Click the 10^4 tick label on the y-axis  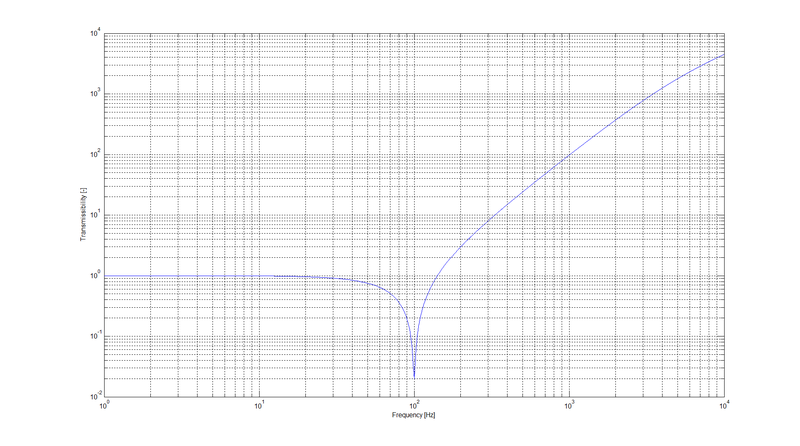93,34
